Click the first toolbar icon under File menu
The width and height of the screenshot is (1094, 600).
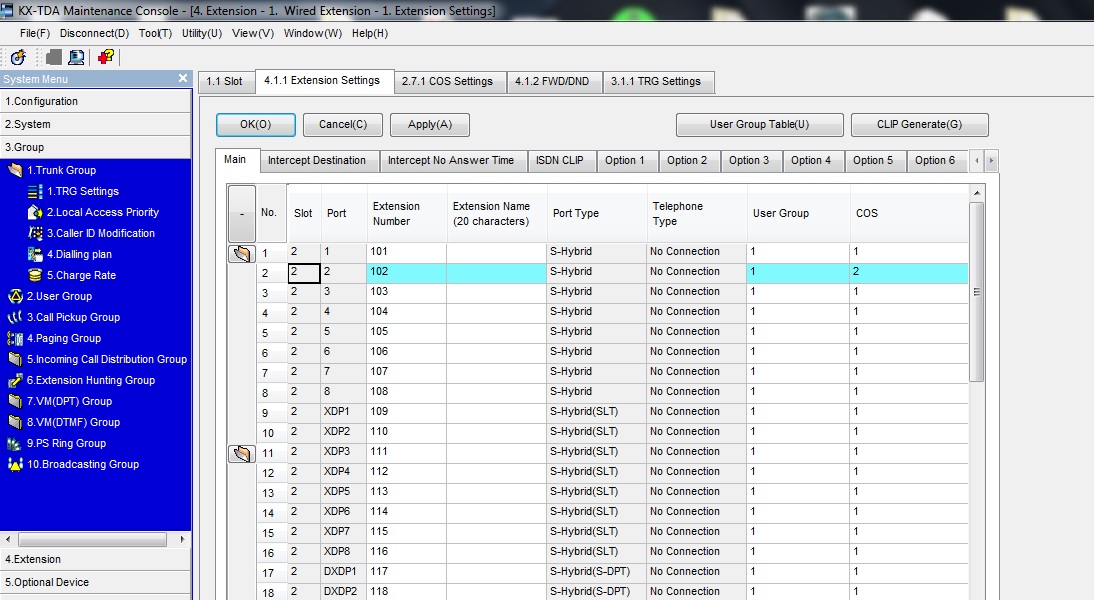(18, 57)
